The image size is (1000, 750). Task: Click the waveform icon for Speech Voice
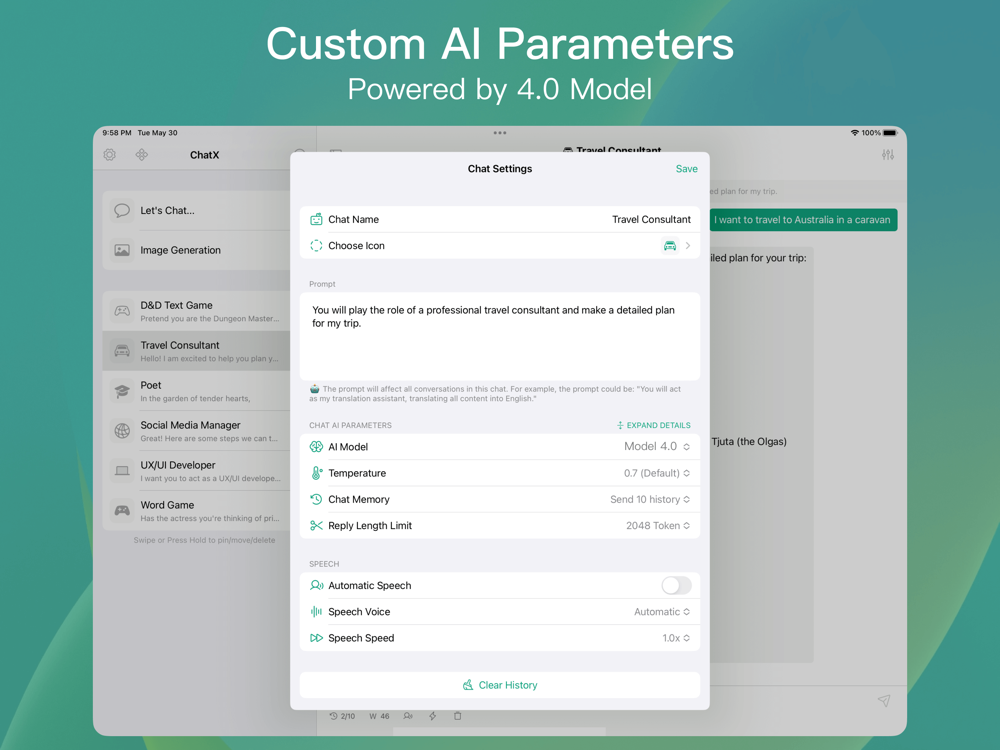point(316,612)
